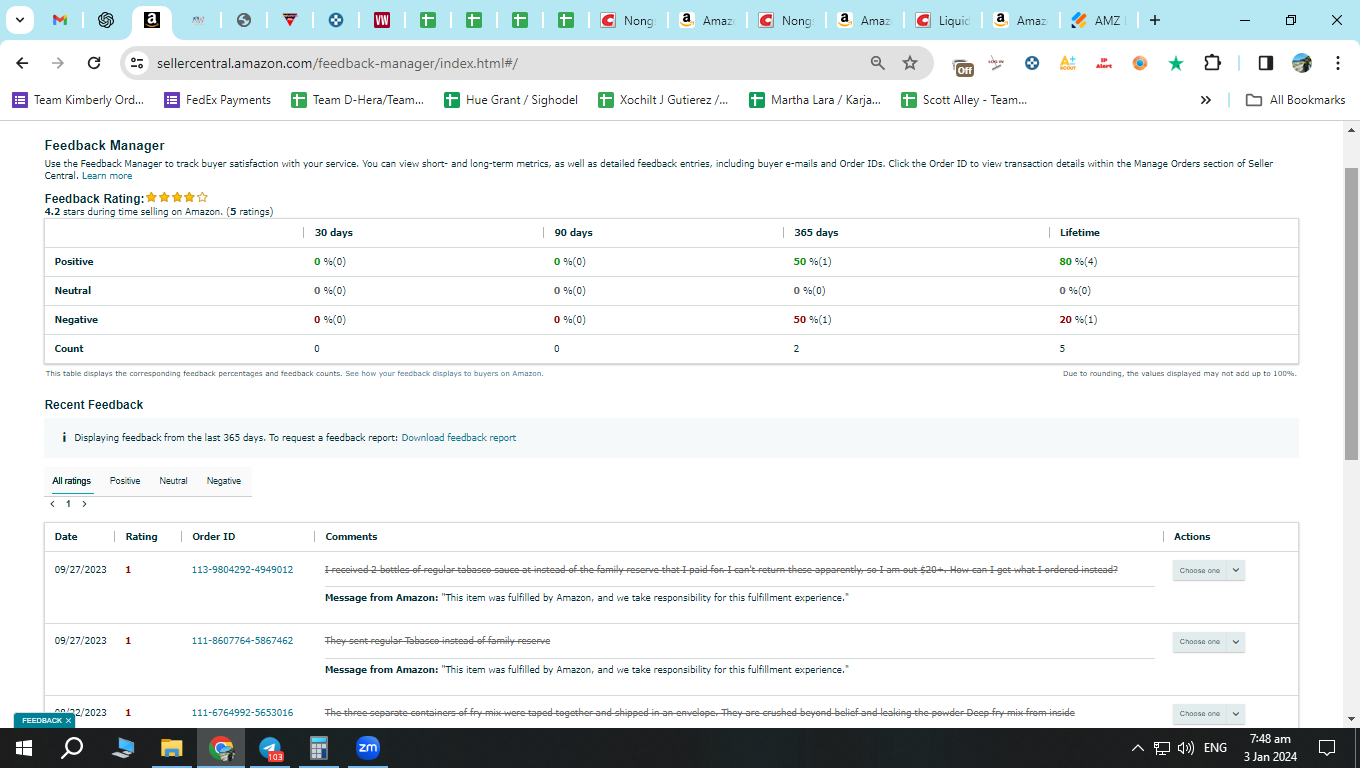Screen dimensions: 1360x768
Task: Open the Scott Alley - Team... bookmark
Action: [965, 100]
